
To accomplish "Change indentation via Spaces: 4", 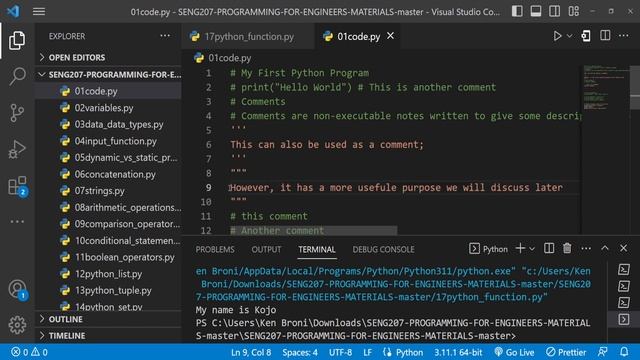I will (300, 352).
